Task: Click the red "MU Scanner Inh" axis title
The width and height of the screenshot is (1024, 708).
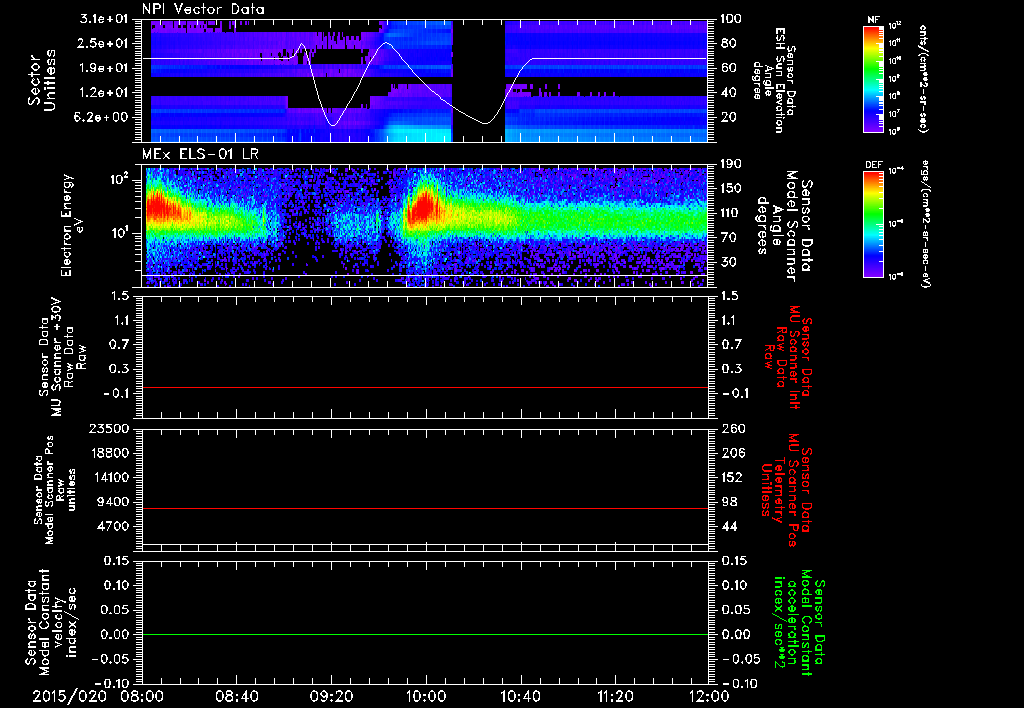Action: (787, 357)
